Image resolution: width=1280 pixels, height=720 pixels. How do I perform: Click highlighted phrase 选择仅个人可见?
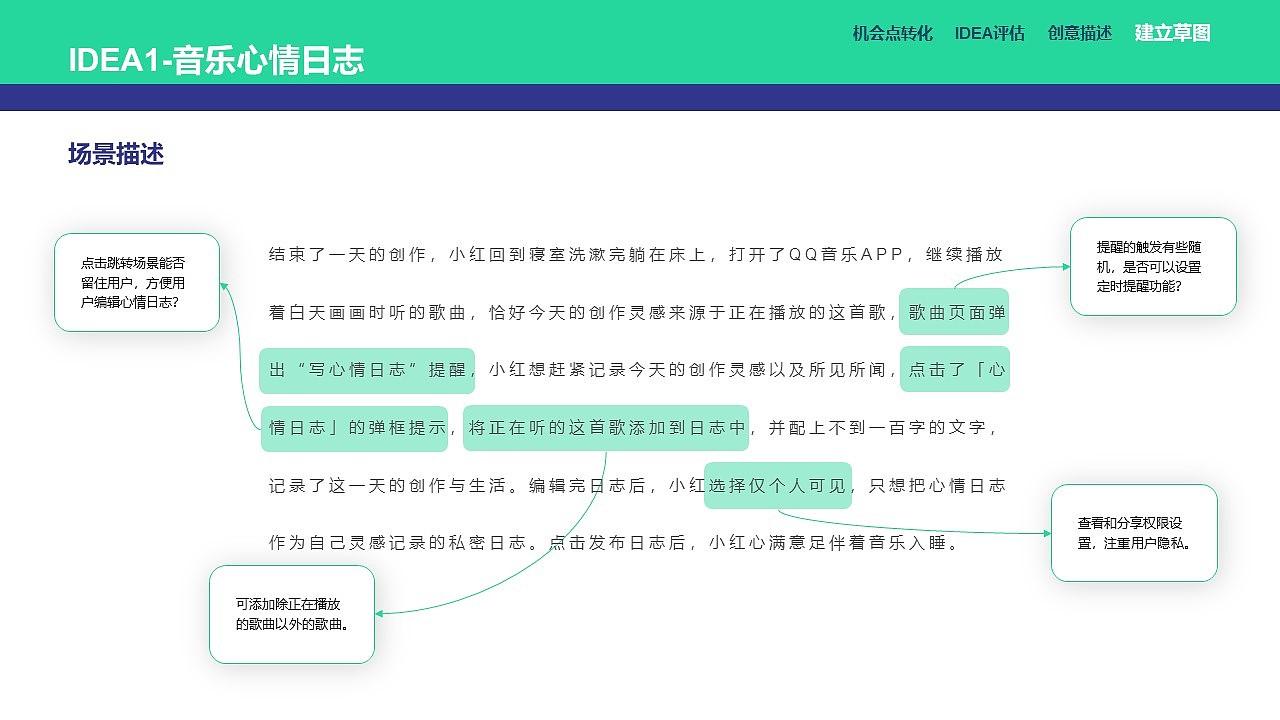(778, 485)
